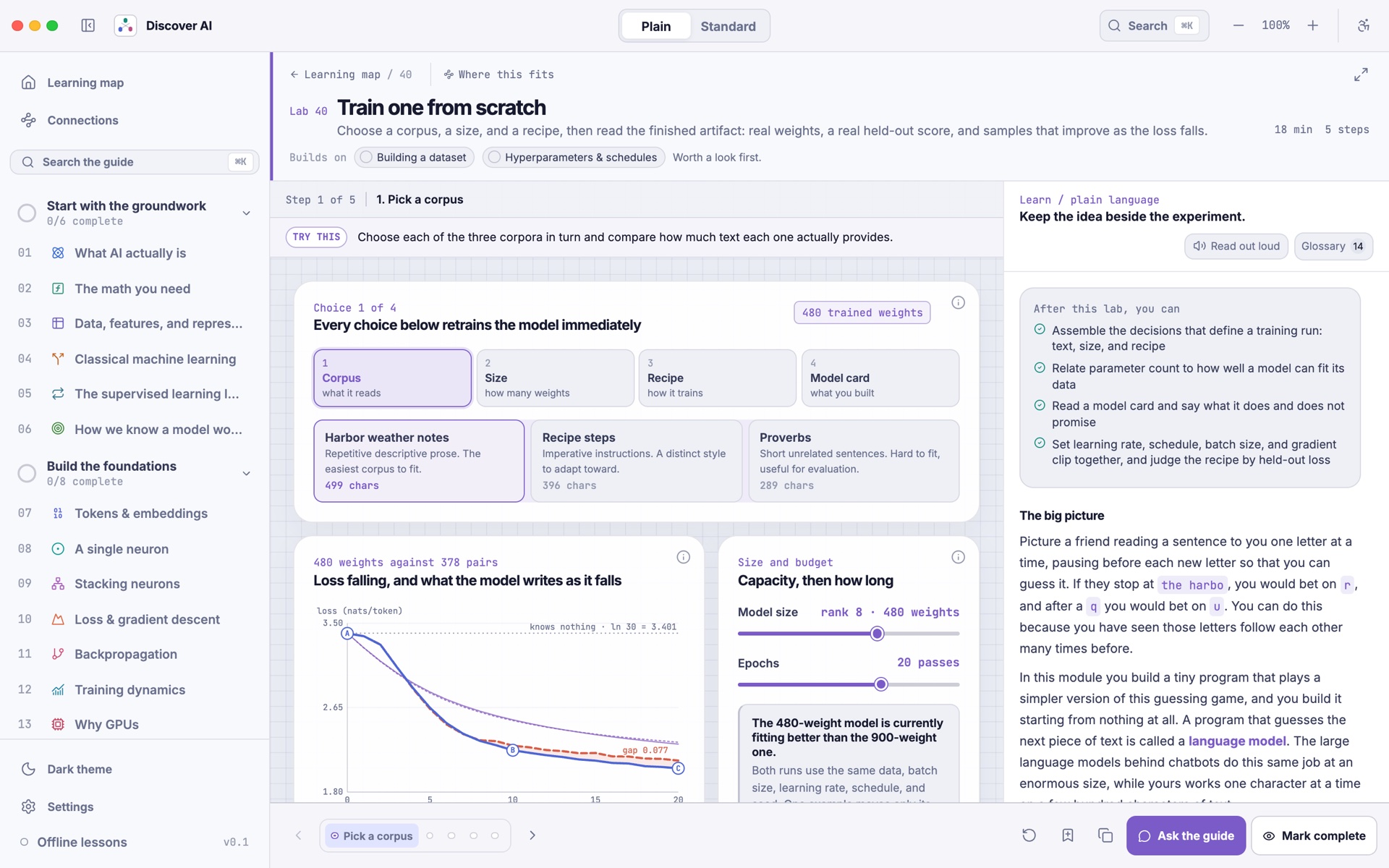
Task: Open the assistant icon in top-right corner
Action: tap(1364, 26)
